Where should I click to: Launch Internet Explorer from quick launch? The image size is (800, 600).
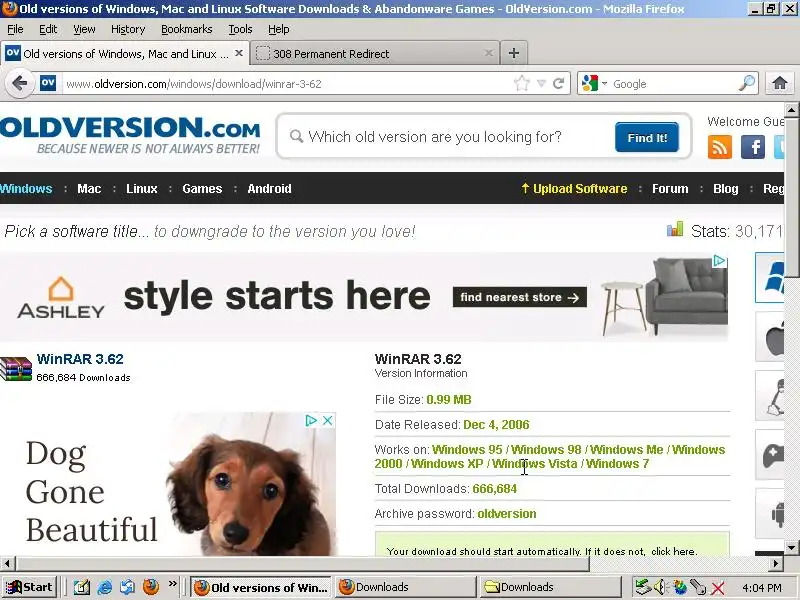[x=105, y=587]
